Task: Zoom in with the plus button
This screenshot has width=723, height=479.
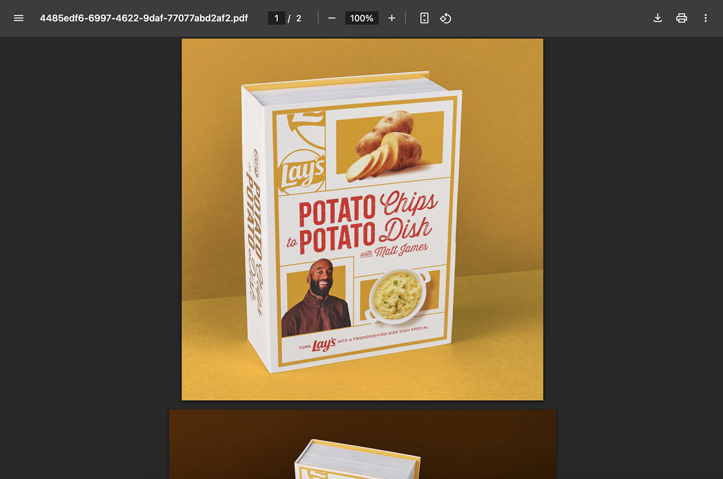Action: point(391,18)
